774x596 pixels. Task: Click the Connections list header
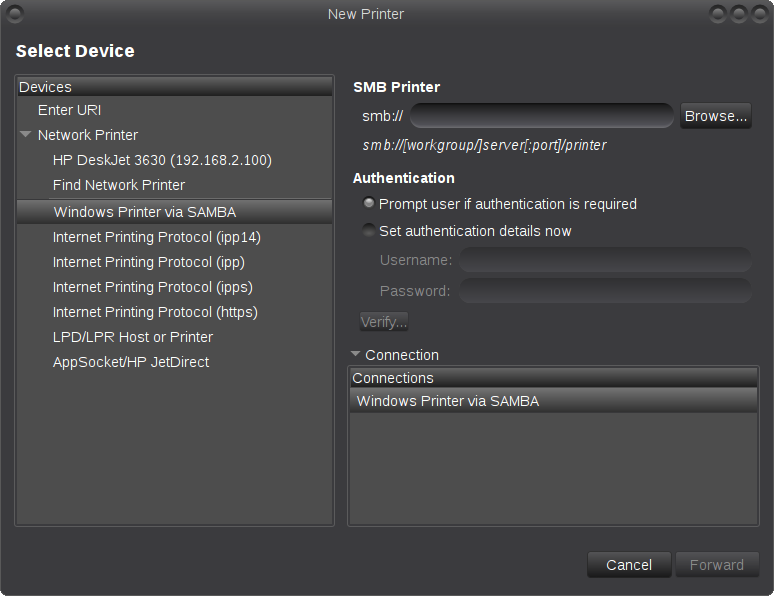553,378
